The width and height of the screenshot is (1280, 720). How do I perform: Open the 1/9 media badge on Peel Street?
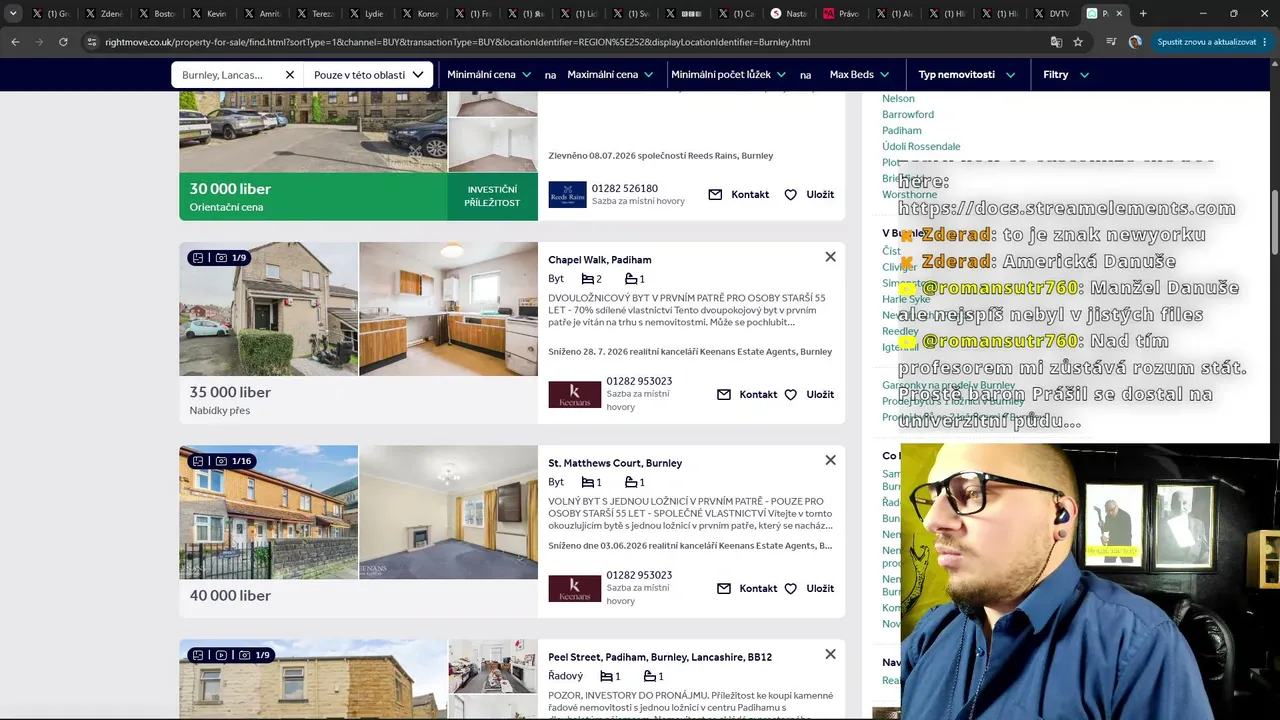pos(231,655)
